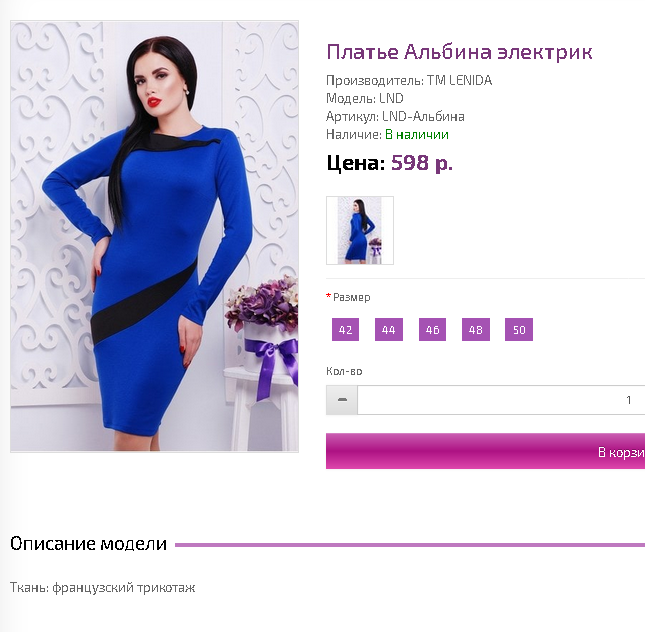Image resolution: width=645 pixels, height=632 pixels.
Task: Click the LND-Альбина article number
Action: [423, 116]
